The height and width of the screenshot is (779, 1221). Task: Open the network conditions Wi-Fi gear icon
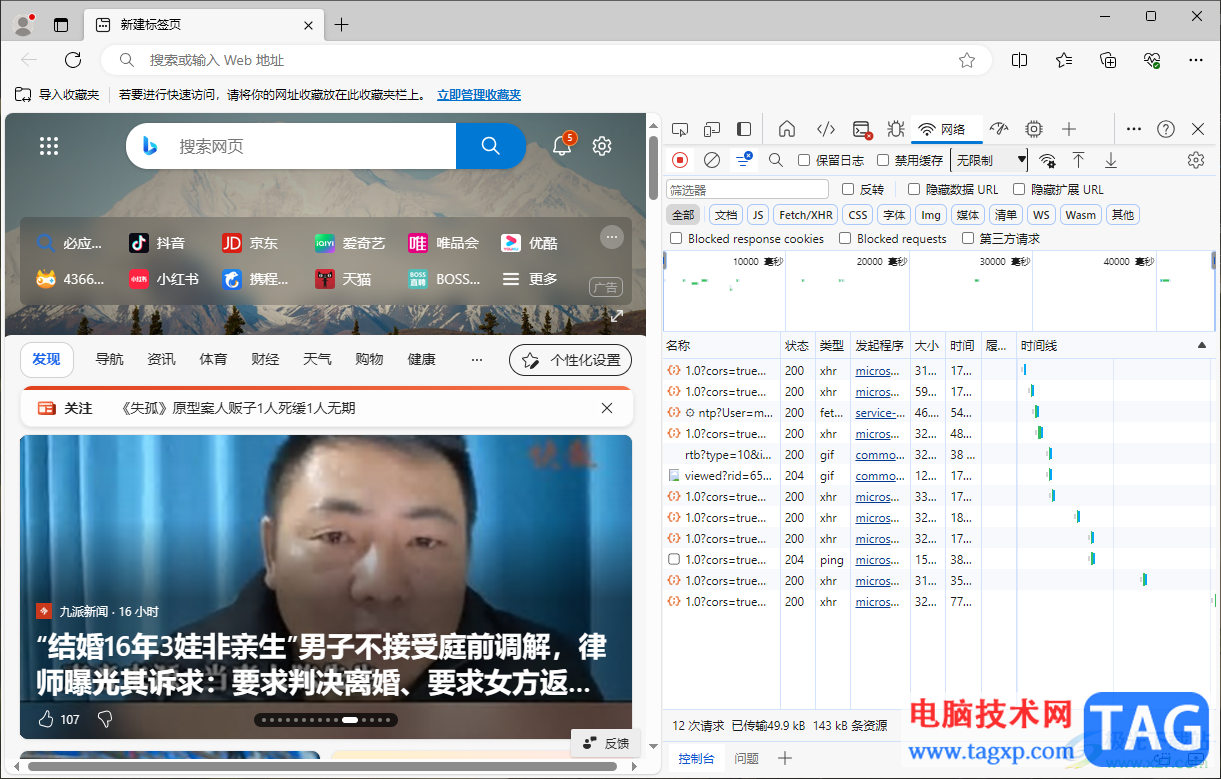pos(1047,160)
